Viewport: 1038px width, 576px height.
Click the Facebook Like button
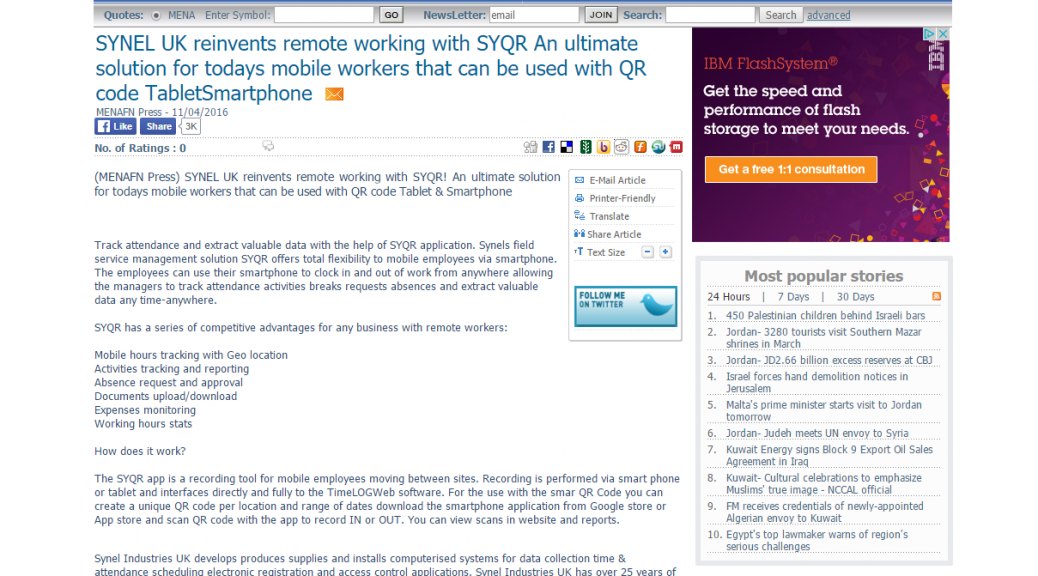pyautogui.click(x=115, y=127)
